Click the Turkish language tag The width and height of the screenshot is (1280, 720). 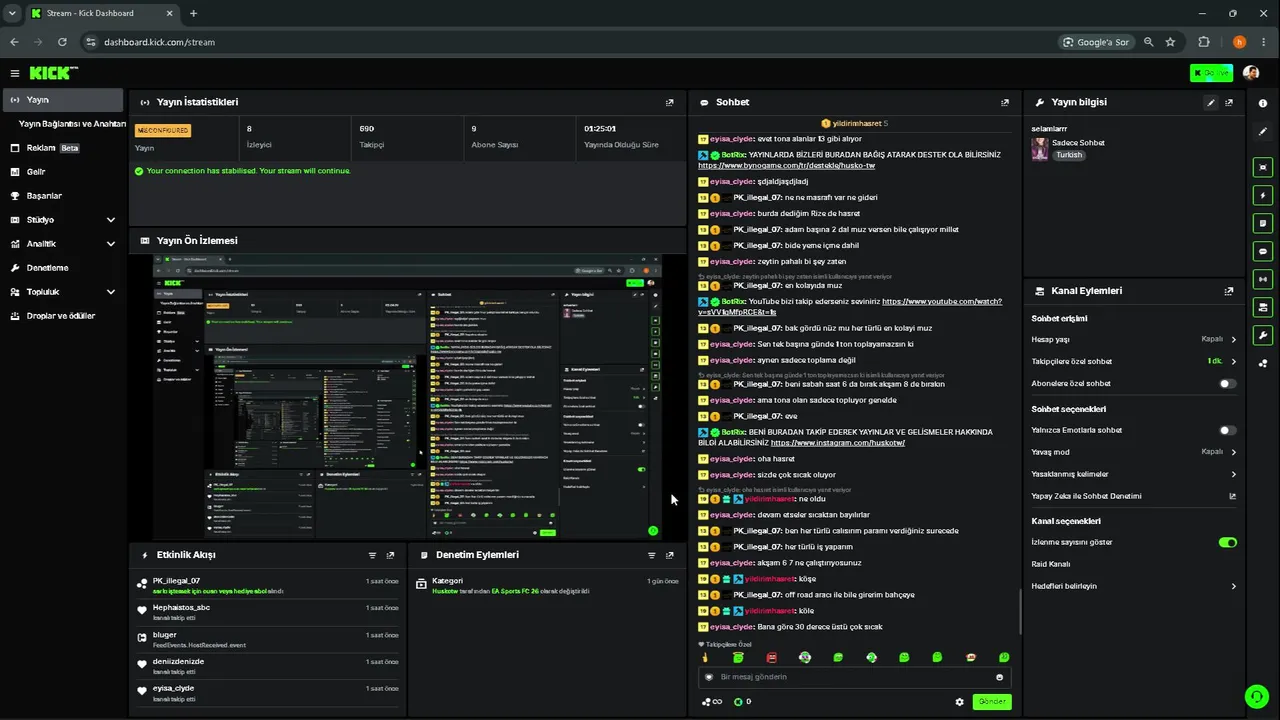(1069, 156)
